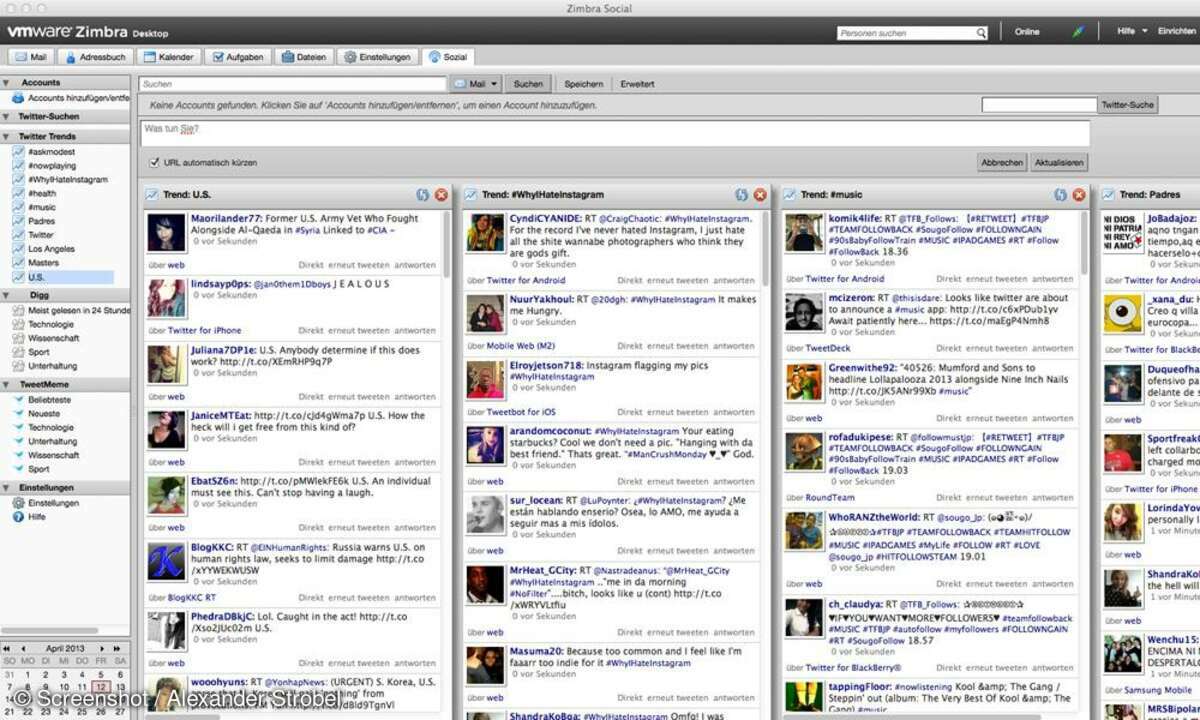Open the Mail search-type dropdown
Screen dimensions: 1200x720
point(475,84)
